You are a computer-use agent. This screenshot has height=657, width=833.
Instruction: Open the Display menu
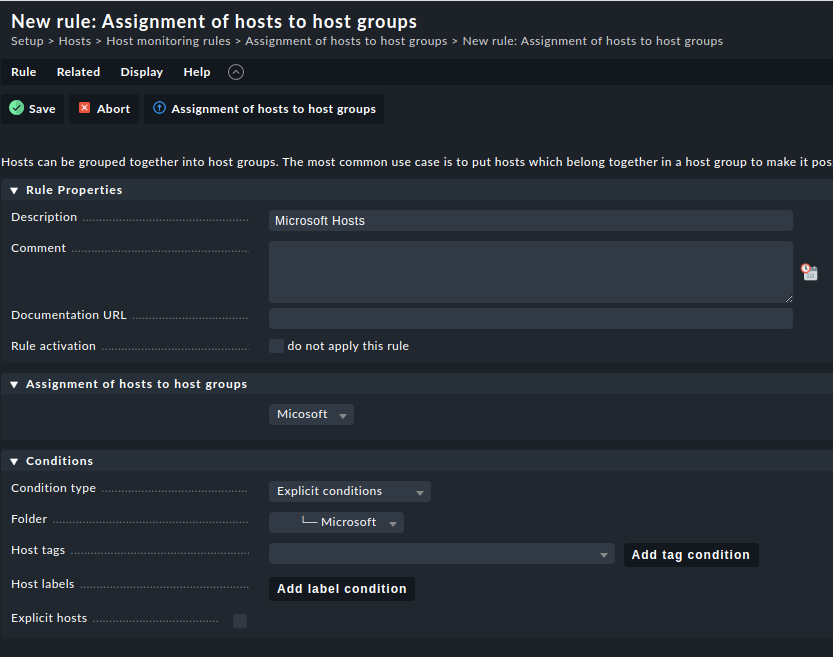pos(142,72)
